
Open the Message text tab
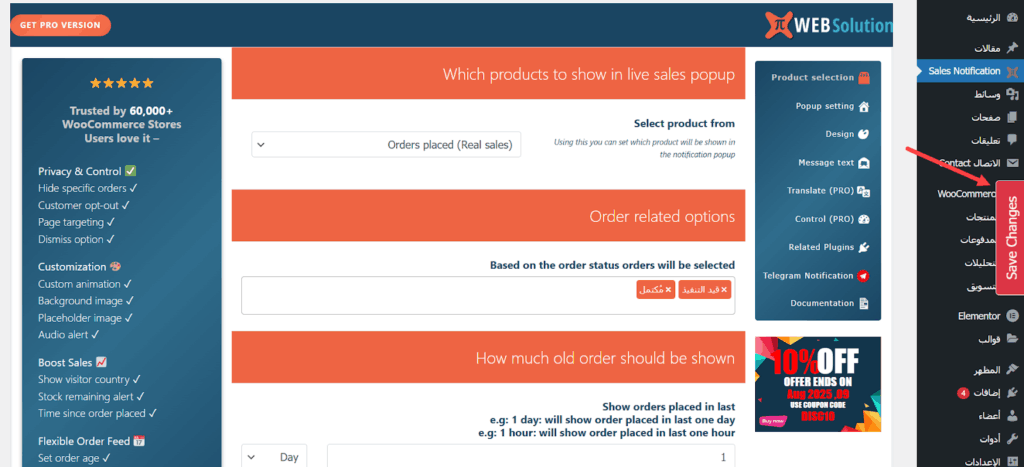click(826, 163)
